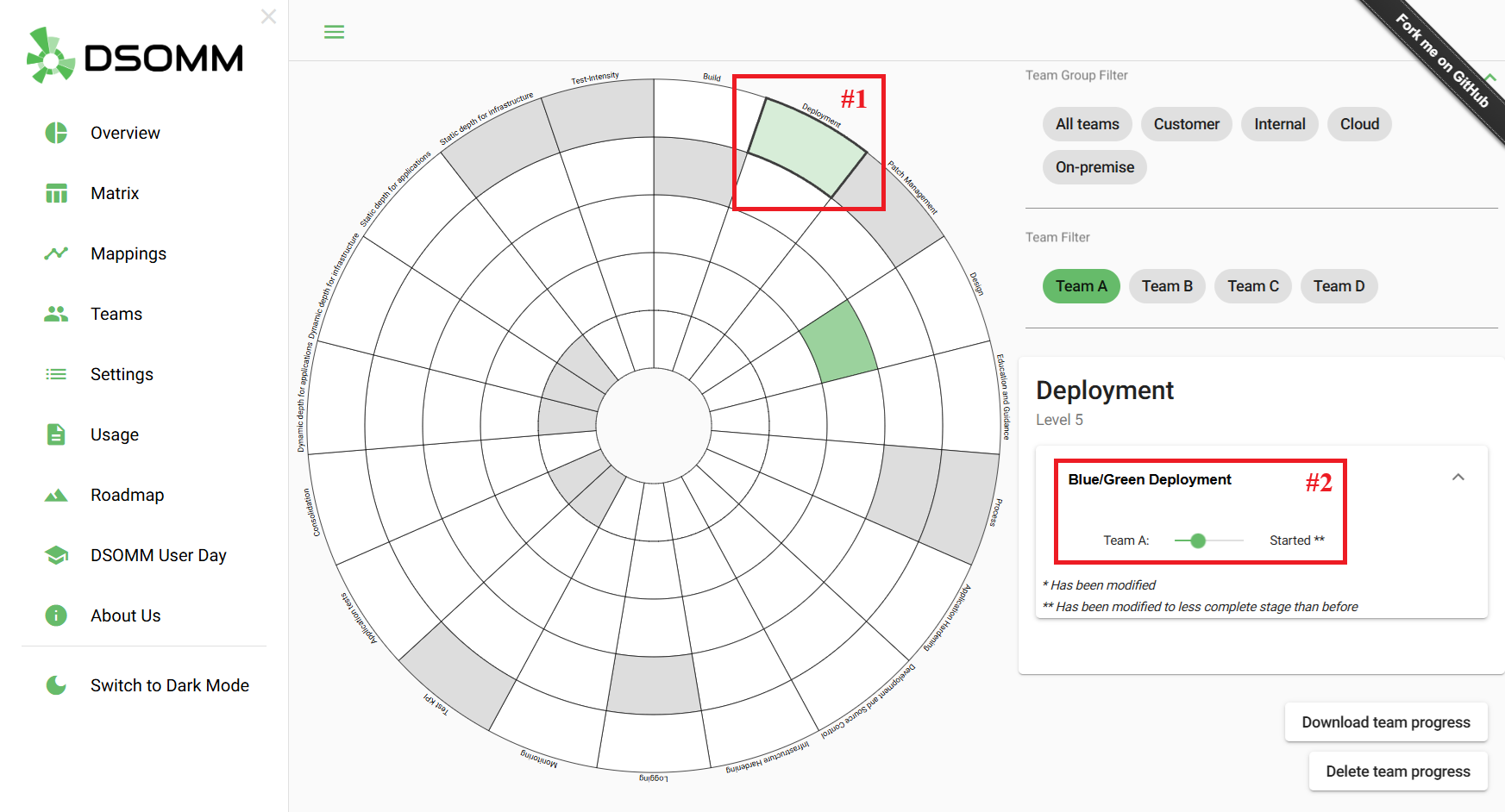Screen dimensions: 1505x812
Task: Go to DSOMM User Day page
Action: [158, 555]
